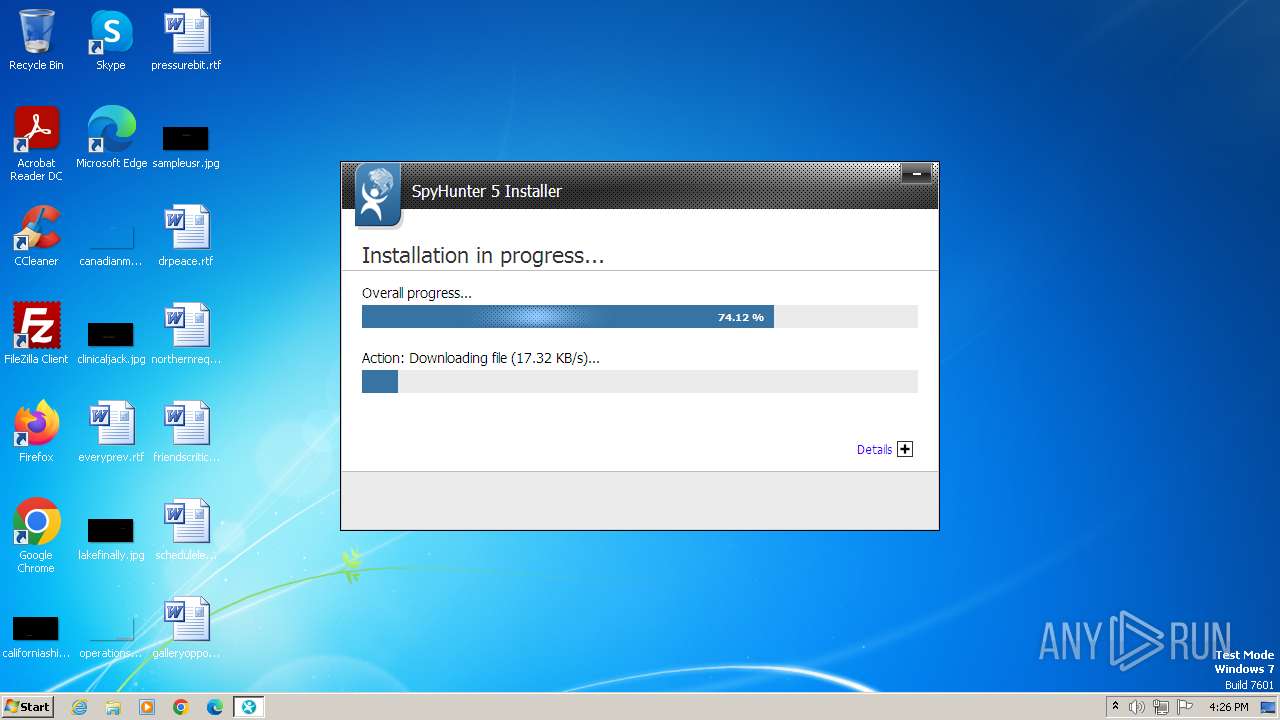Click SpyHunter installer taskbar button
The image size is (1280, 720).
point(249,707)
